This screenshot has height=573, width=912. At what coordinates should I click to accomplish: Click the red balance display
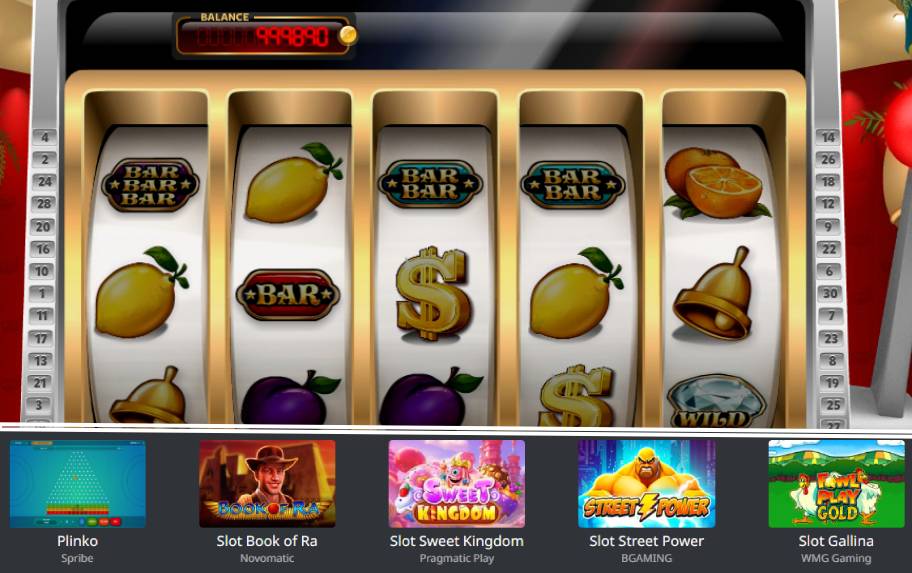coord(263,38)
